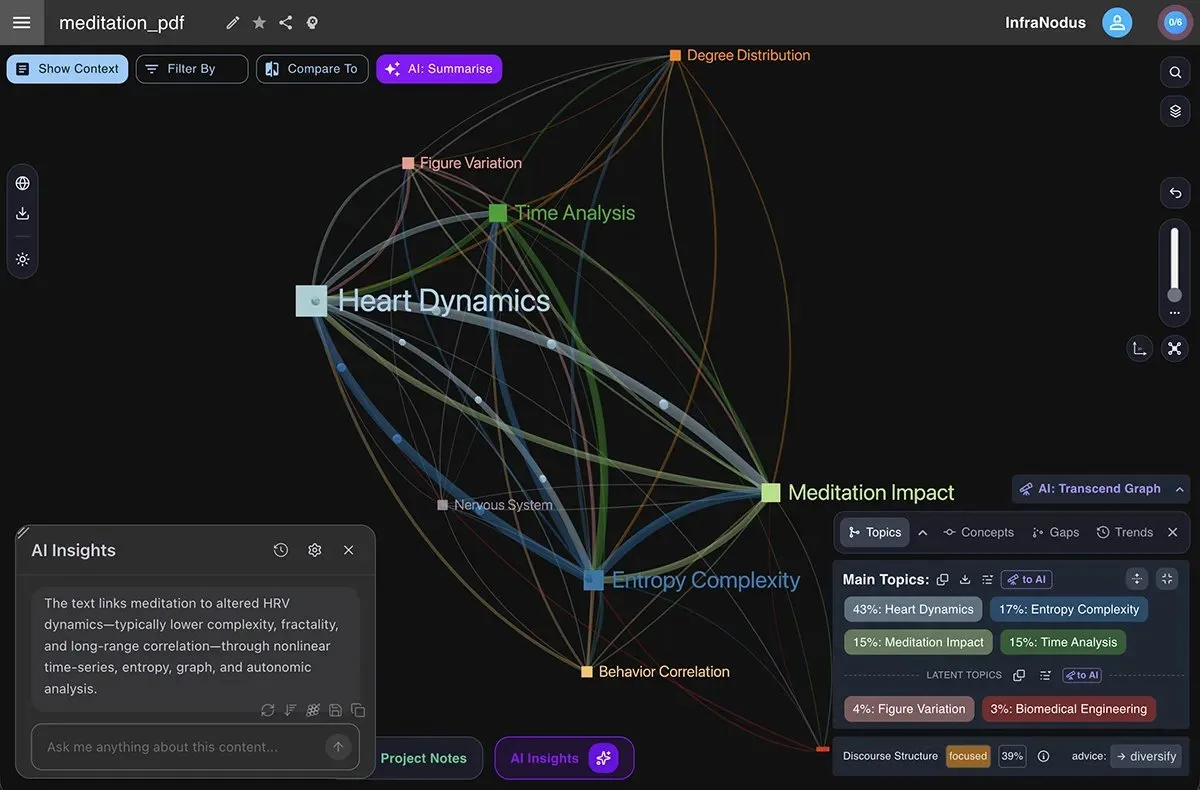Copy the AI insight response

(358, 710)
